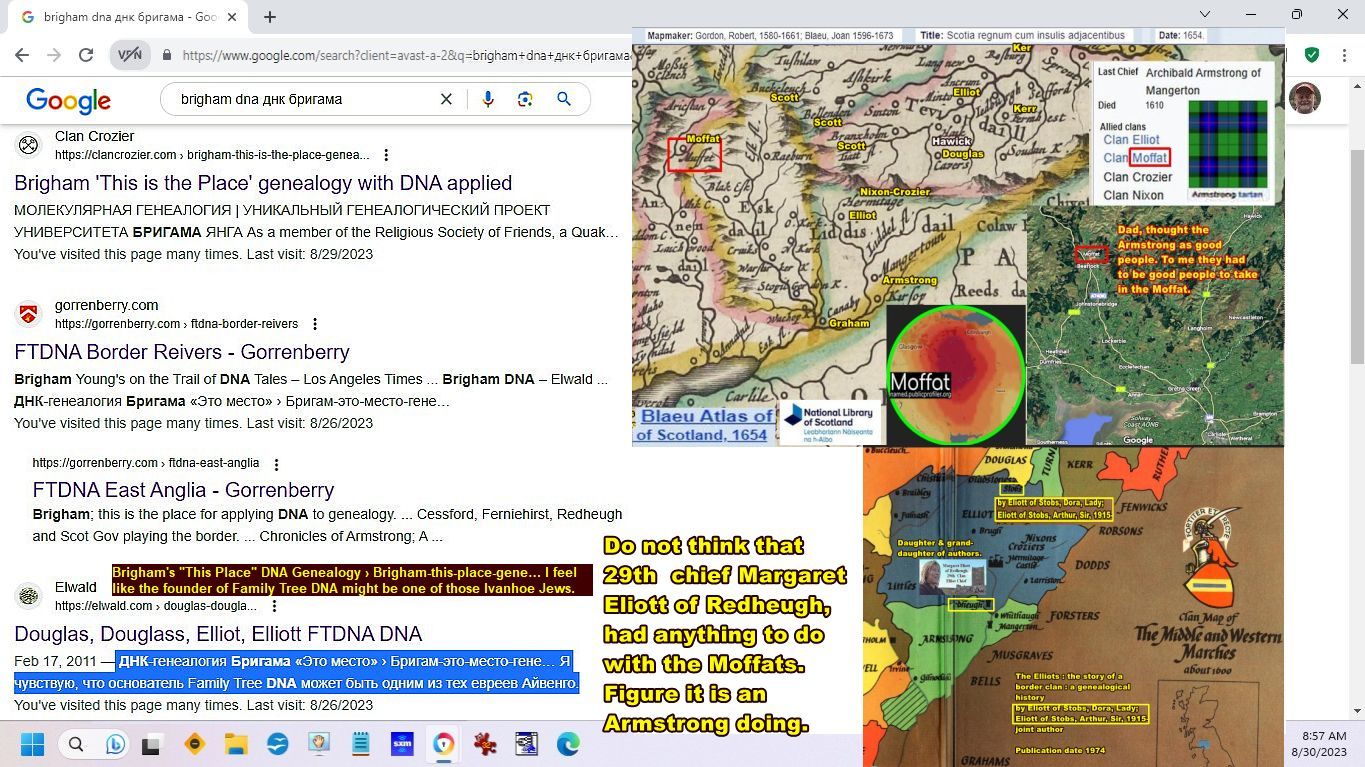This screenshot has height=767, width=1365.
Task: Click the Clan Moffat link in overlay
Action: [x=1135, y=158]
